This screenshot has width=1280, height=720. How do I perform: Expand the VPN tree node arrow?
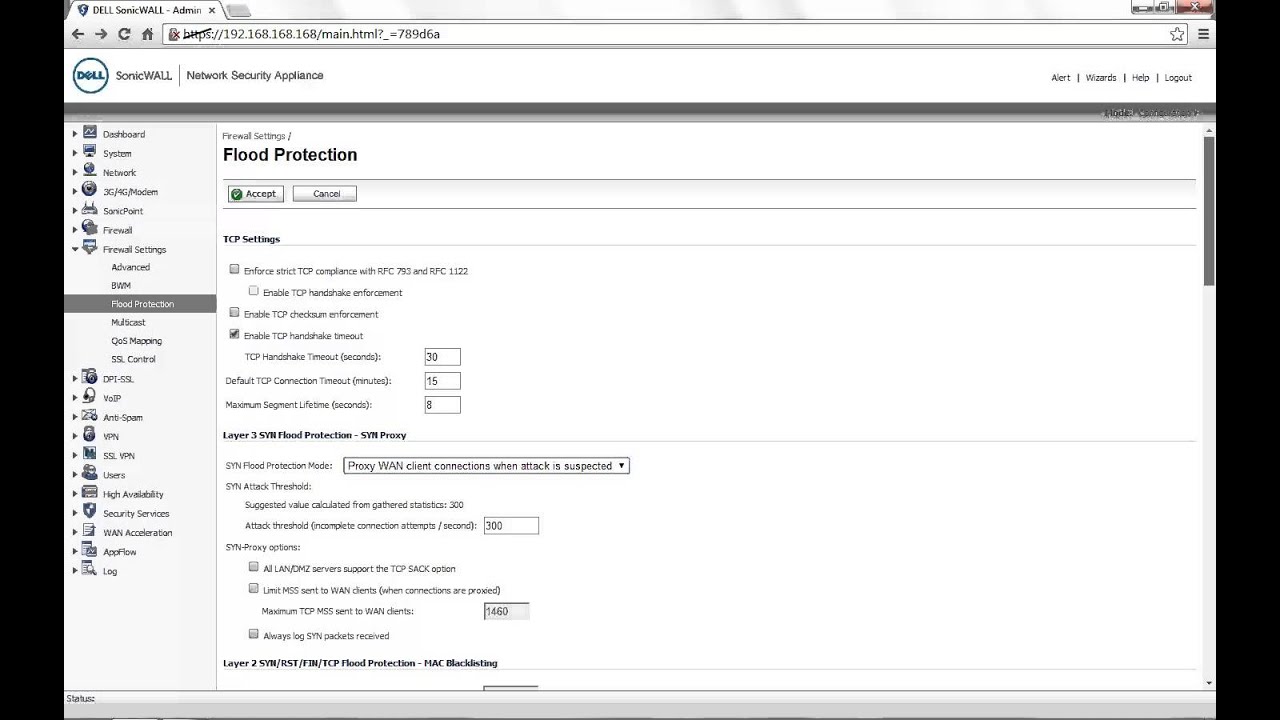pos(75,436)
